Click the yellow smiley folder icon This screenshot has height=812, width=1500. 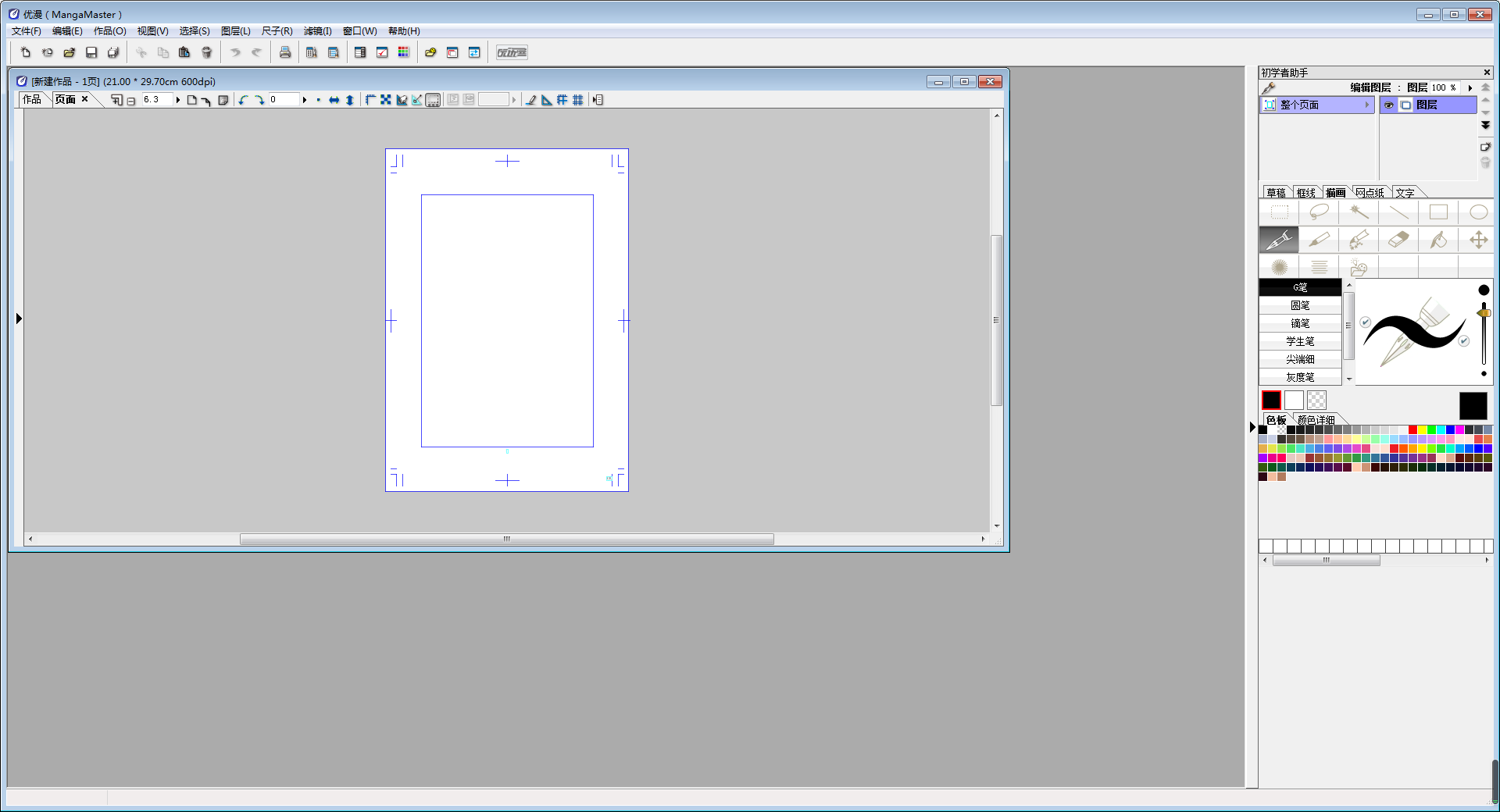click(x=430, y=52)
